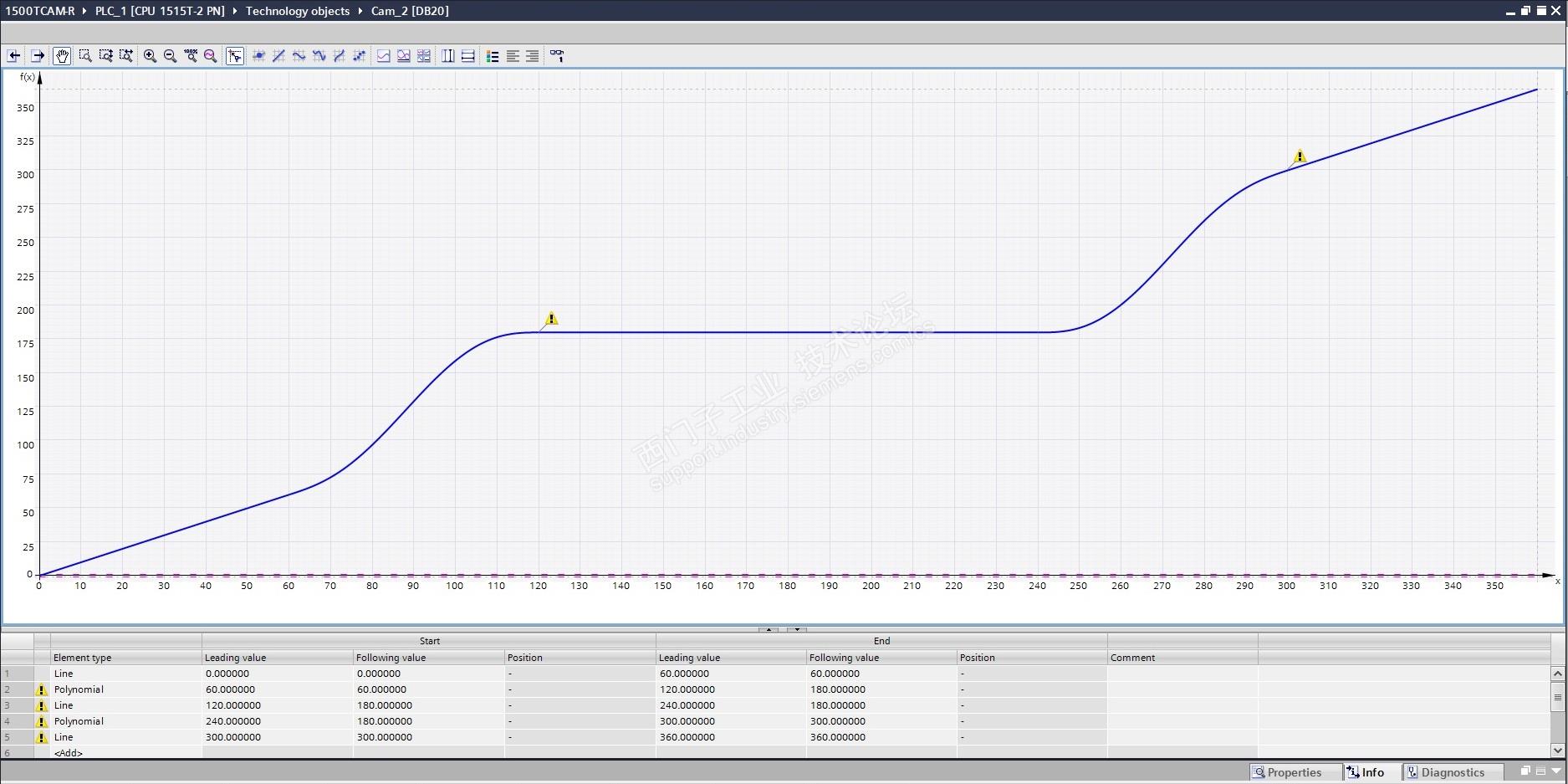
Task: Click warning icon on row 3 Line
Action: (42, 706)
